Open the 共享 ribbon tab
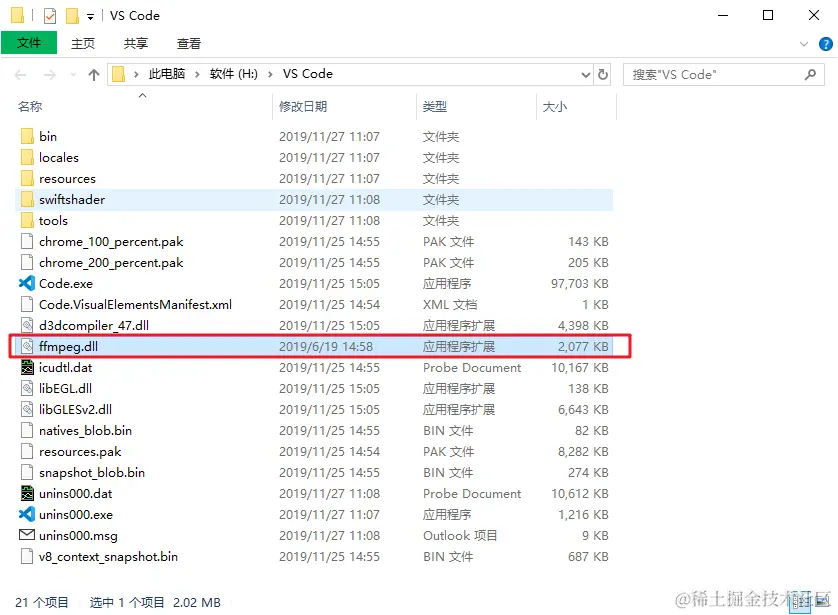 [x=136, y=43]
